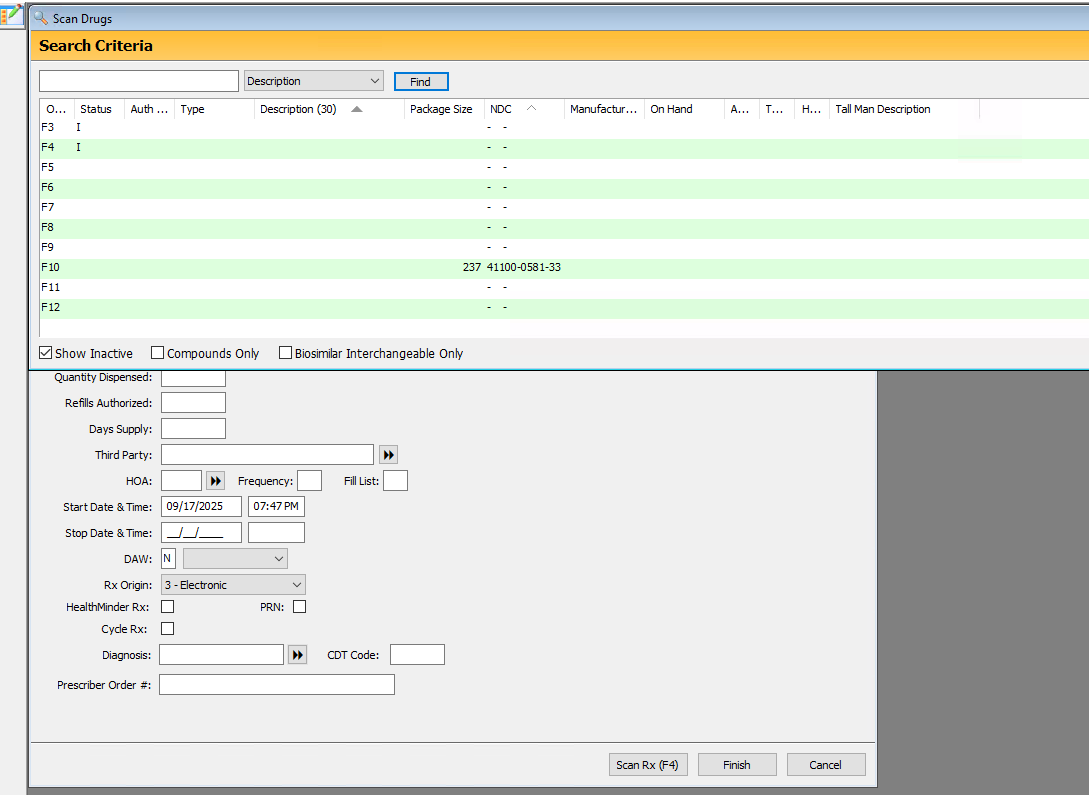Select the F10 drug row with NDC 41100-0581-33
The image size is (1089, 795).
pyautogui.click(x=523, y=267)
